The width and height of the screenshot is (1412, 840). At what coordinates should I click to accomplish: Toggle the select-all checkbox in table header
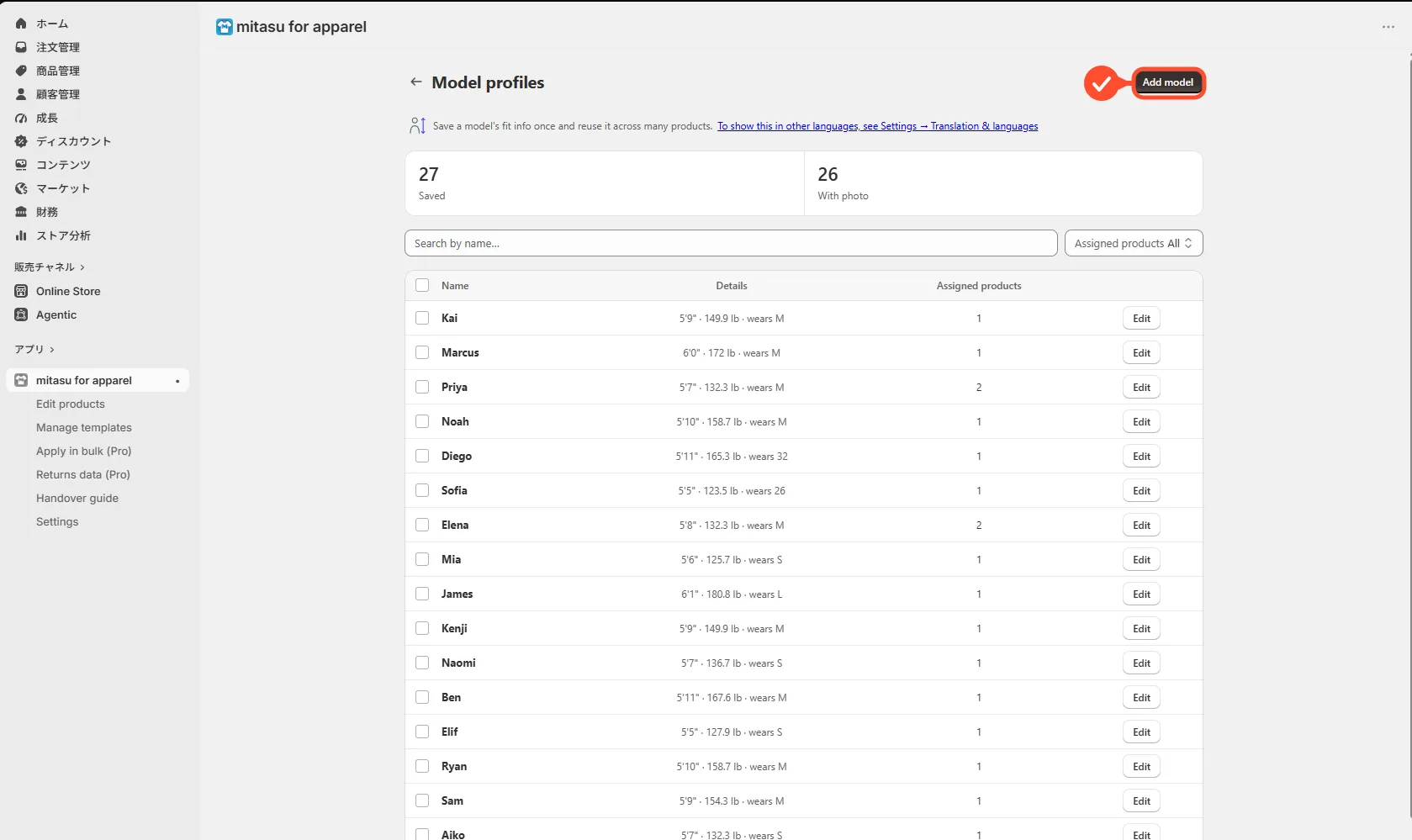422,285
